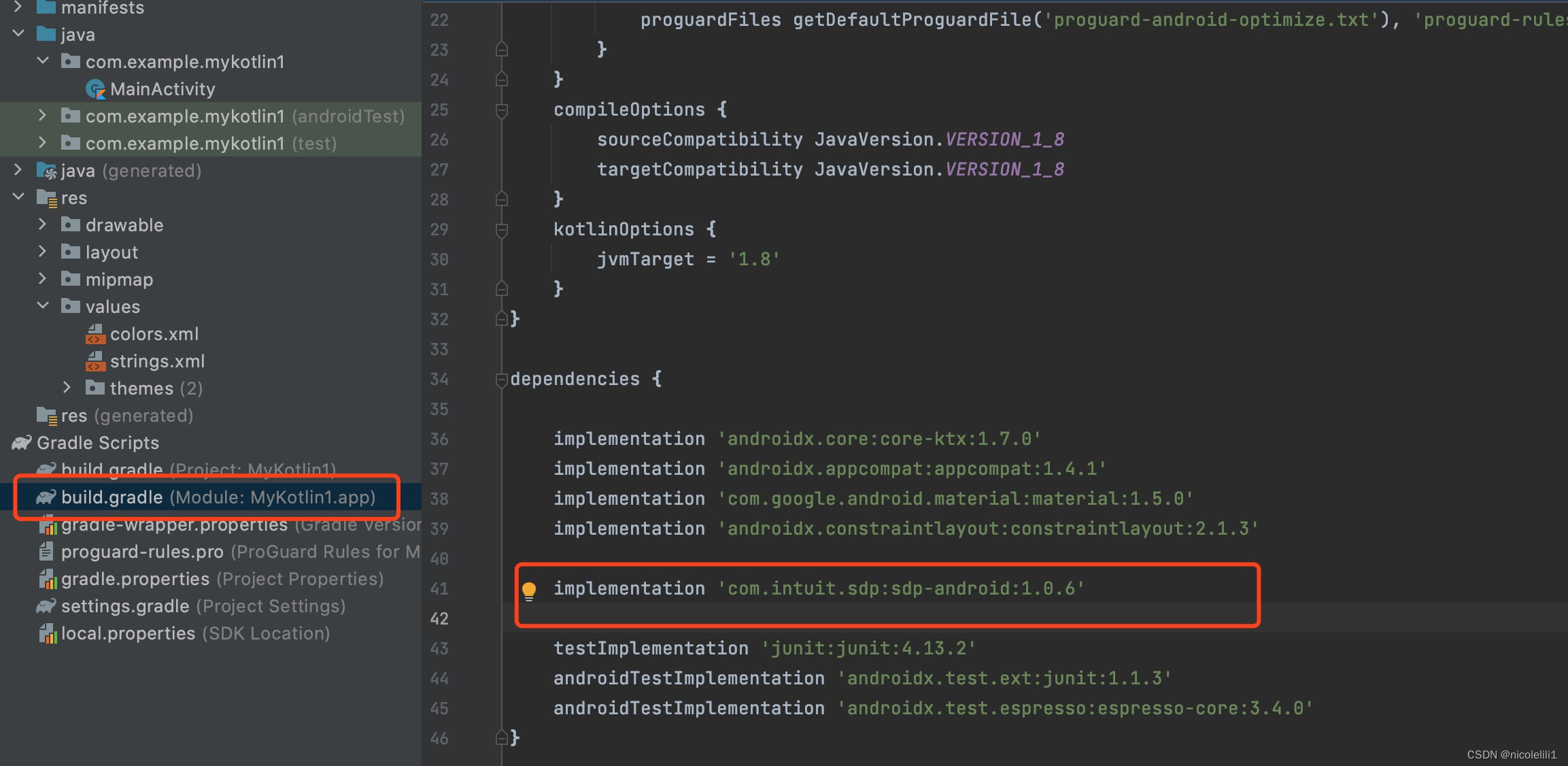Click the colors.xml file icon

pyautogui.click(x=95, y=334)
